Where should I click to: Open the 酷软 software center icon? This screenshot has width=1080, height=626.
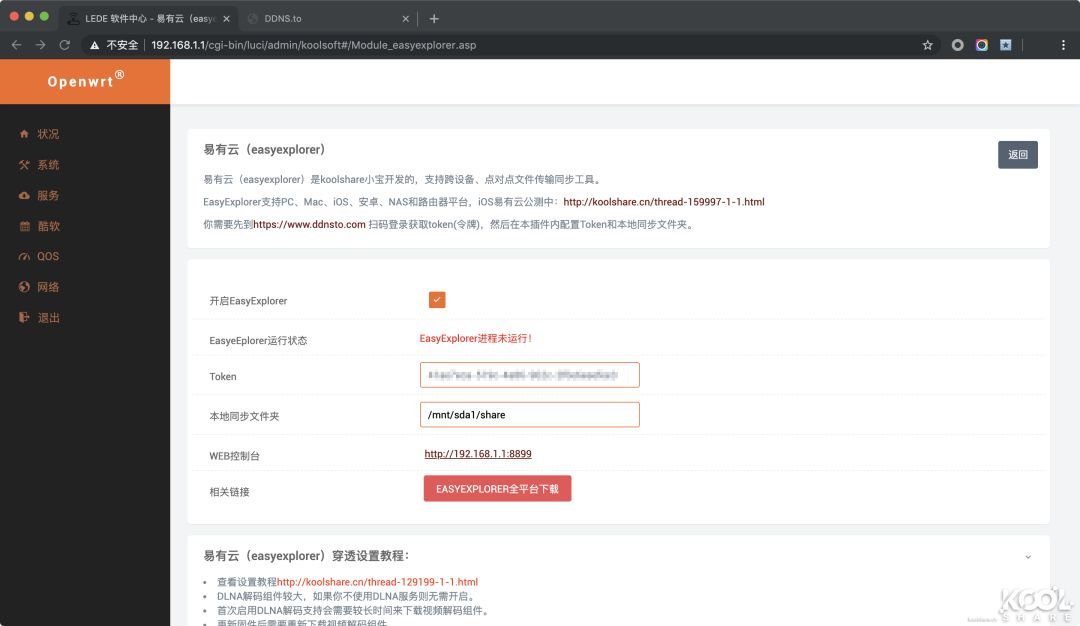(24, 225)
